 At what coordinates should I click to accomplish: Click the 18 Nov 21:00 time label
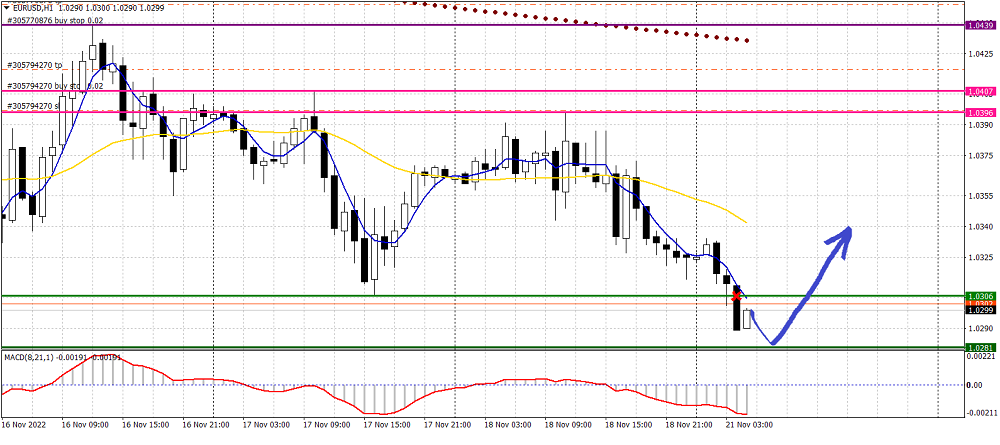(688, 424)
